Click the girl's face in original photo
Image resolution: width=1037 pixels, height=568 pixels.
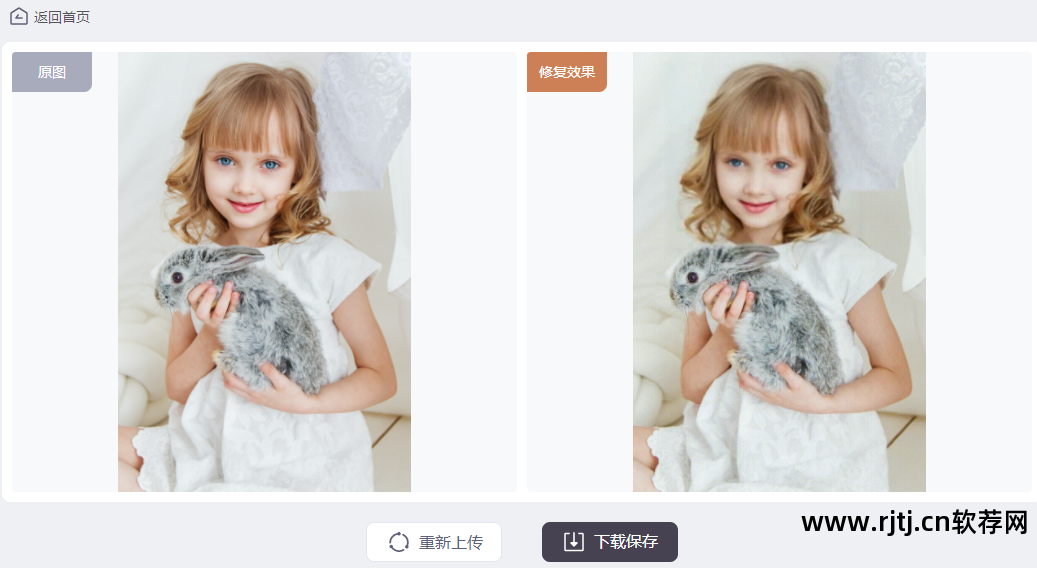point(248,175)
